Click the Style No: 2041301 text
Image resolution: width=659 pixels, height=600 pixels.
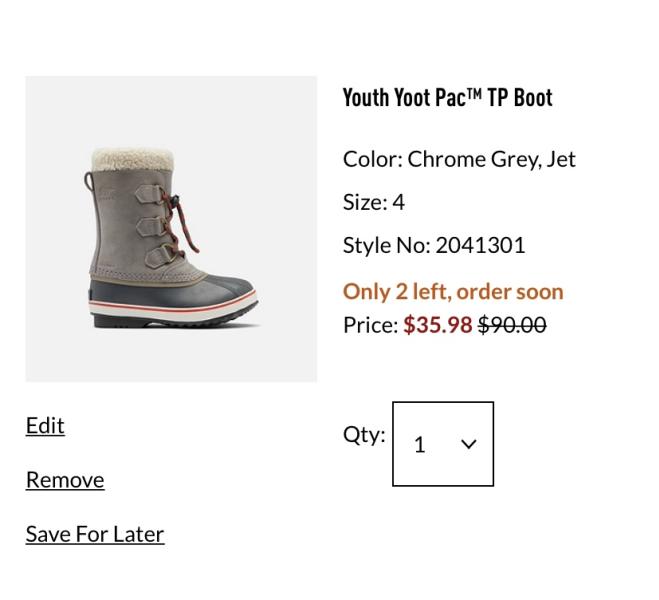[x=434, y=245]
